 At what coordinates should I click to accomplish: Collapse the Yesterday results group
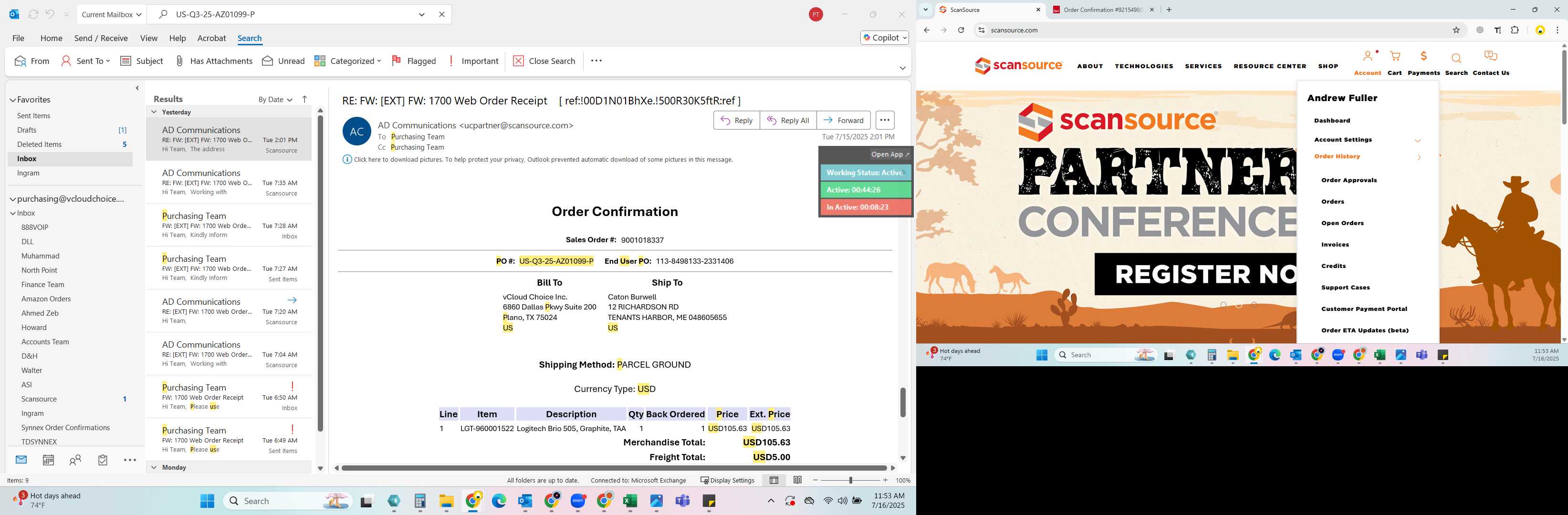point(154,112)
